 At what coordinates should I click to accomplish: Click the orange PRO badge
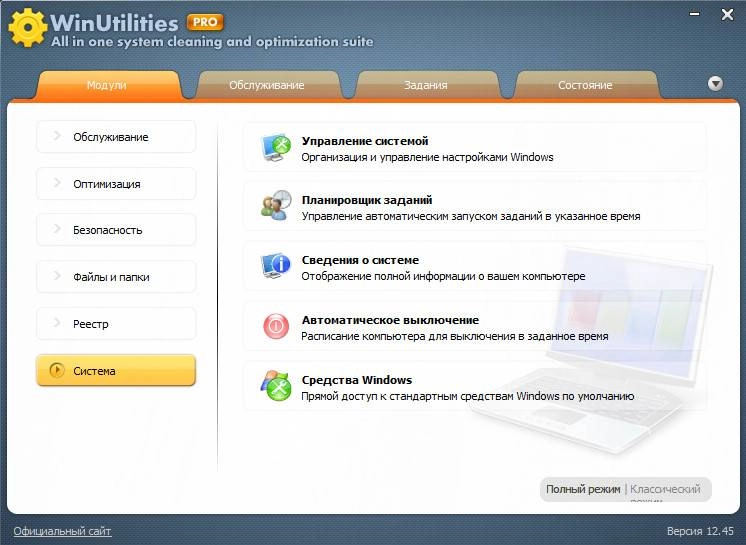coord(205,22)
